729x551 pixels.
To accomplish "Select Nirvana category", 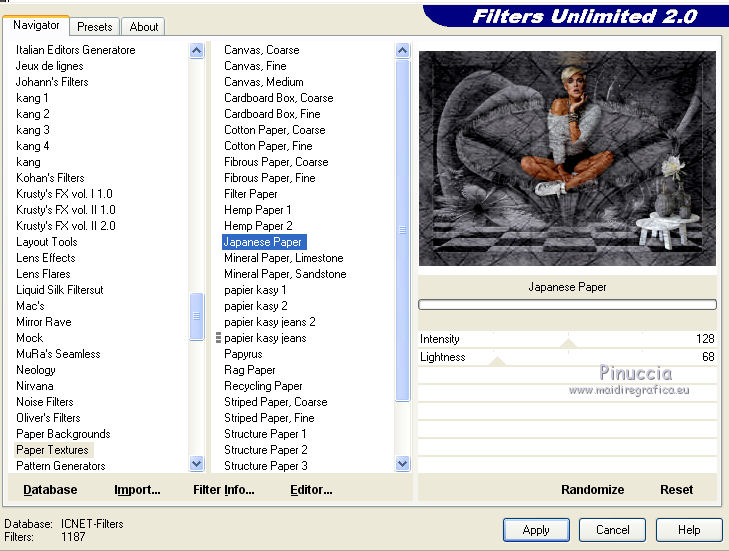I will (35, 386).
